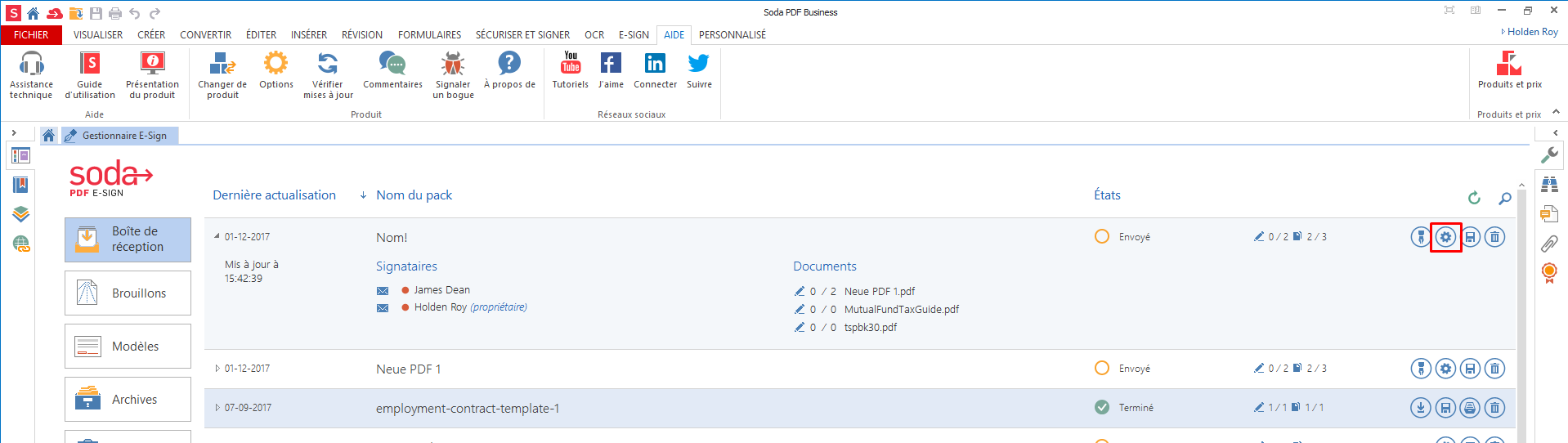Search packs with magnifier icon
The image size is (1568, 443).
pos(1504,198)
